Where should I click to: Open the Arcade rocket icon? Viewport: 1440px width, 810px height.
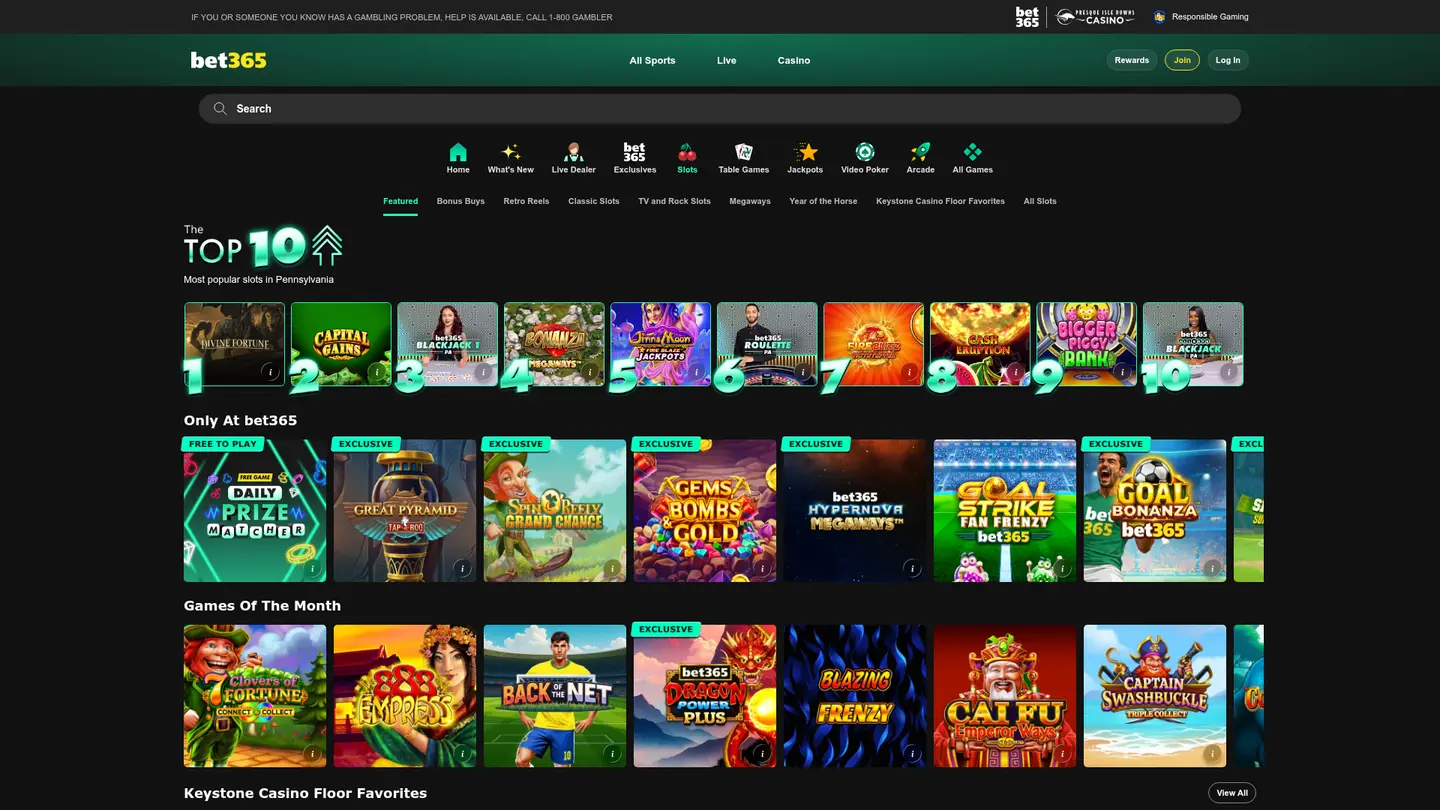coord(920,152)
